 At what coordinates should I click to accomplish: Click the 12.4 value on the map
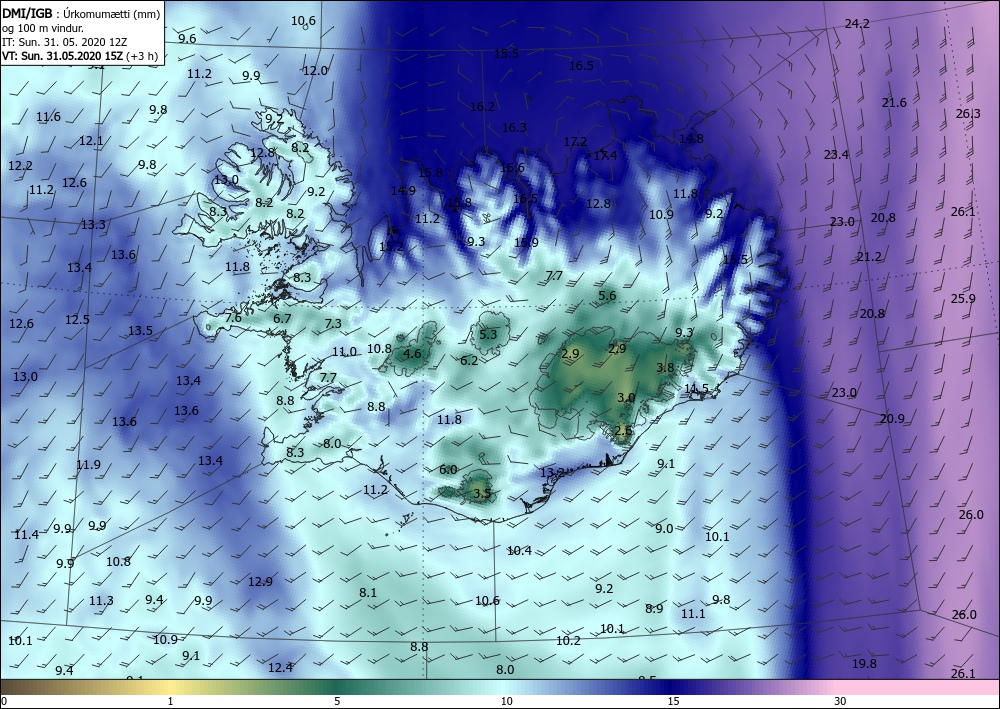coord(280,668)
